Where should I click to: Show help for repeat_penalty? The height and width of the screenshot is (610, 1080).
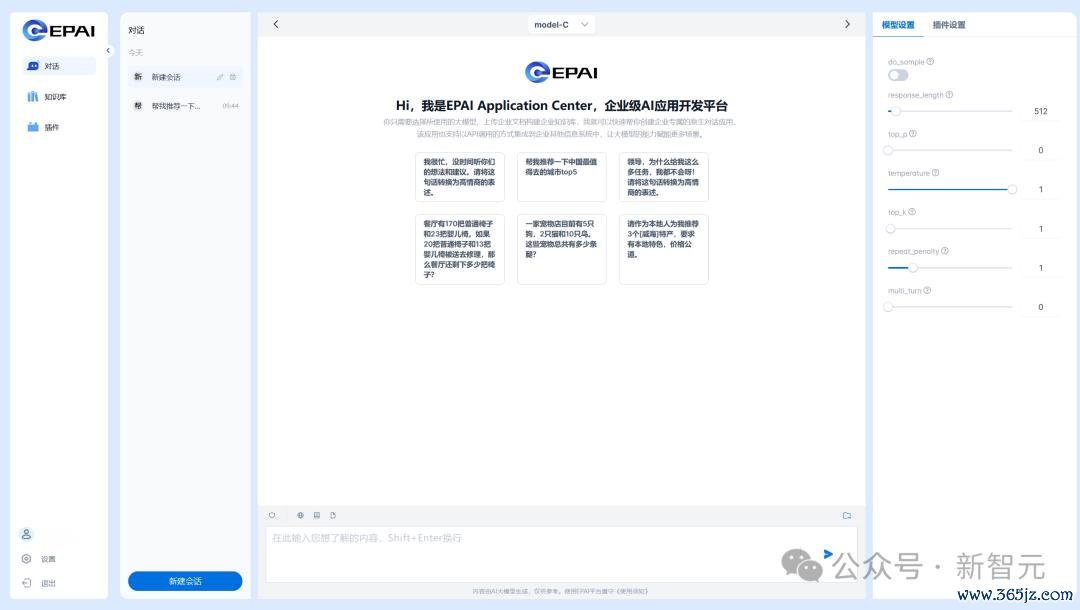pyautogui.click(x=945, y=251)
